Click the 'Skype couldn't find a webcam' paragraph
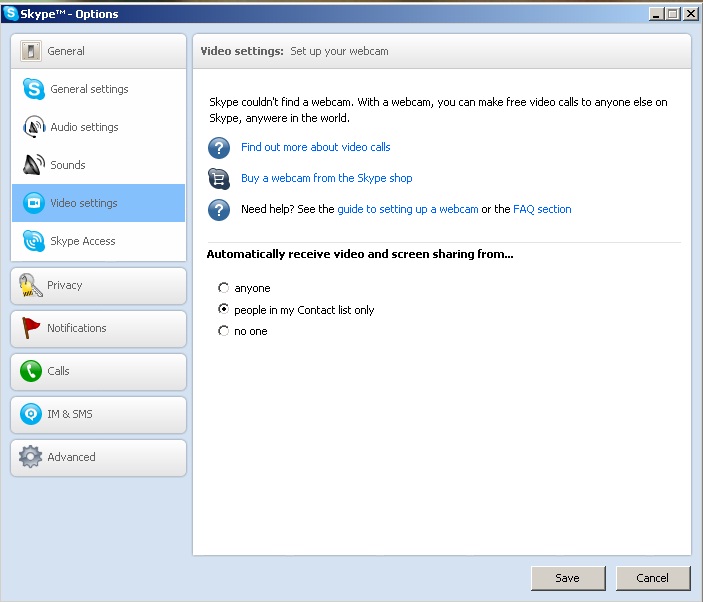This screenshot has height=602, width=703. pyautogui.click(x=438, y=110)
